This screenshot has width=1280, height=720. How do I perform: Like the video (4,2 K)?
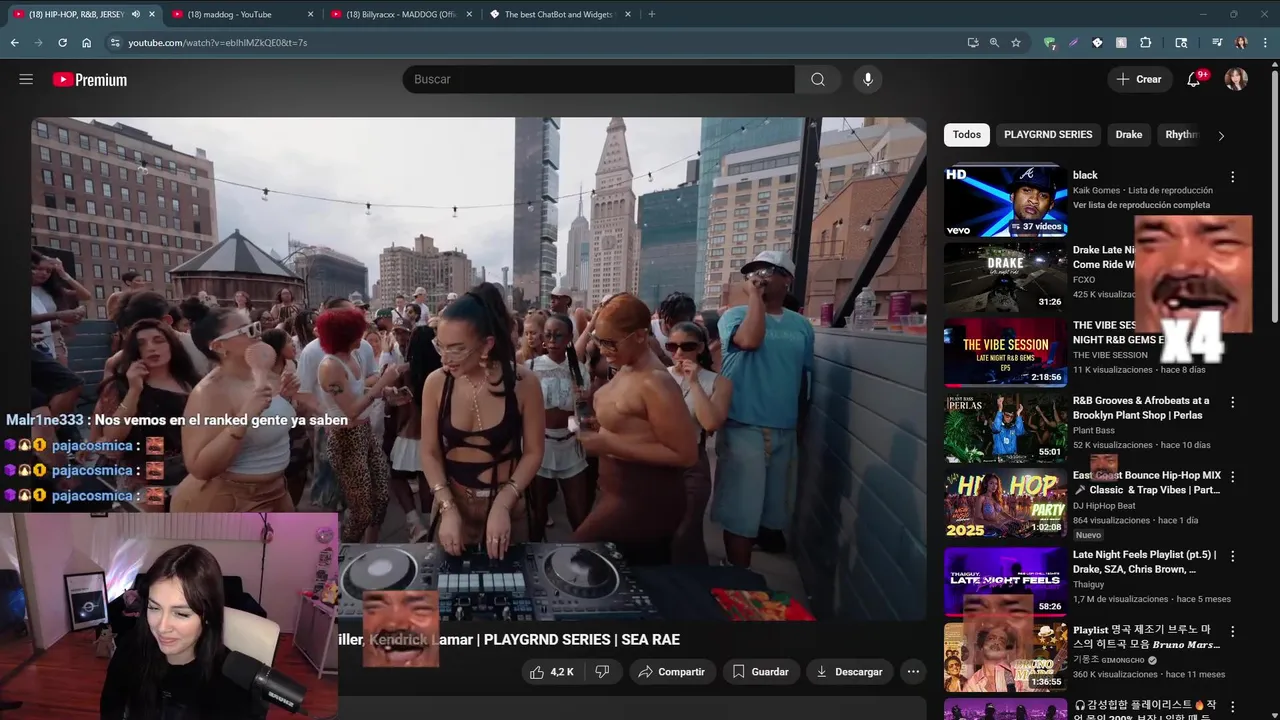[x=552, y=672]
